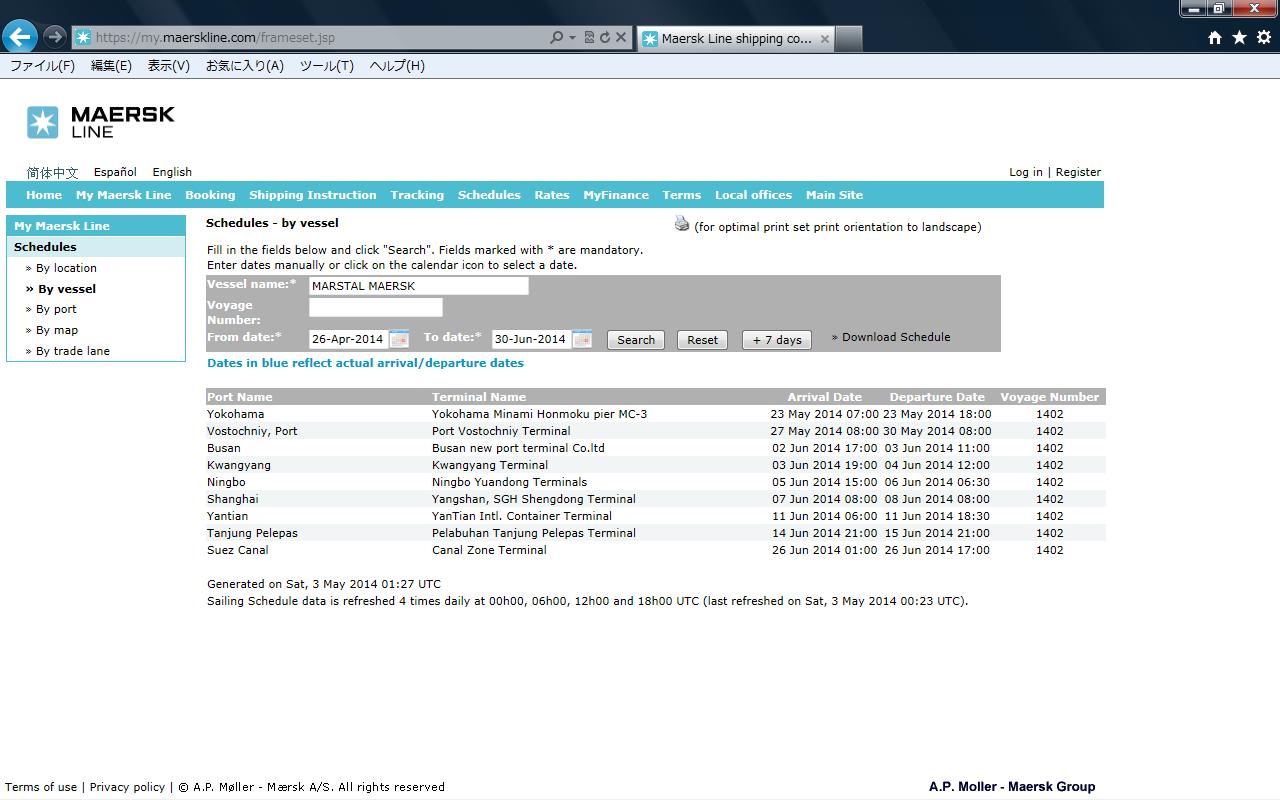Click the search magnifier in address bar
This screenshot has width=1280, height=800.
coord(557,37)
